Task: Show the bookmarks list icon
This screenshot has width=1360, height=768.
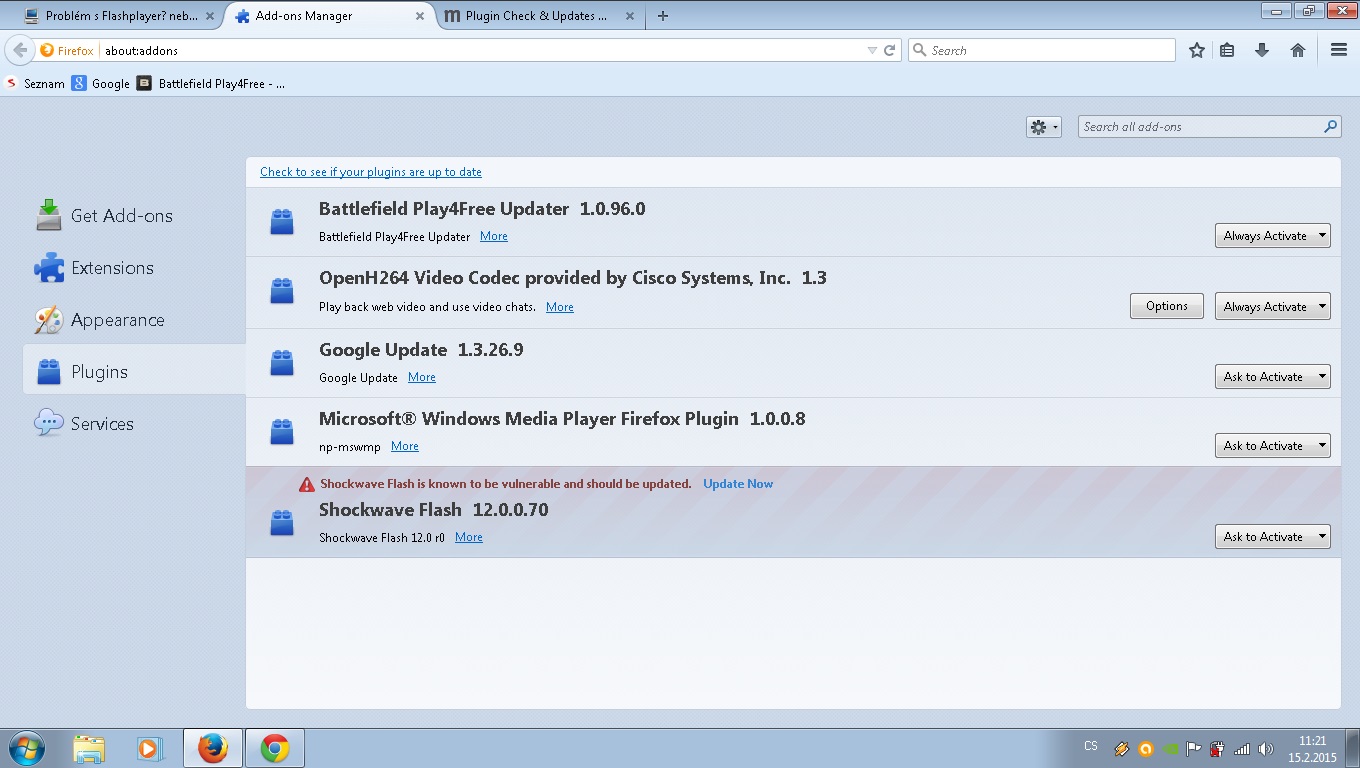Action: tap(1227, 50)
